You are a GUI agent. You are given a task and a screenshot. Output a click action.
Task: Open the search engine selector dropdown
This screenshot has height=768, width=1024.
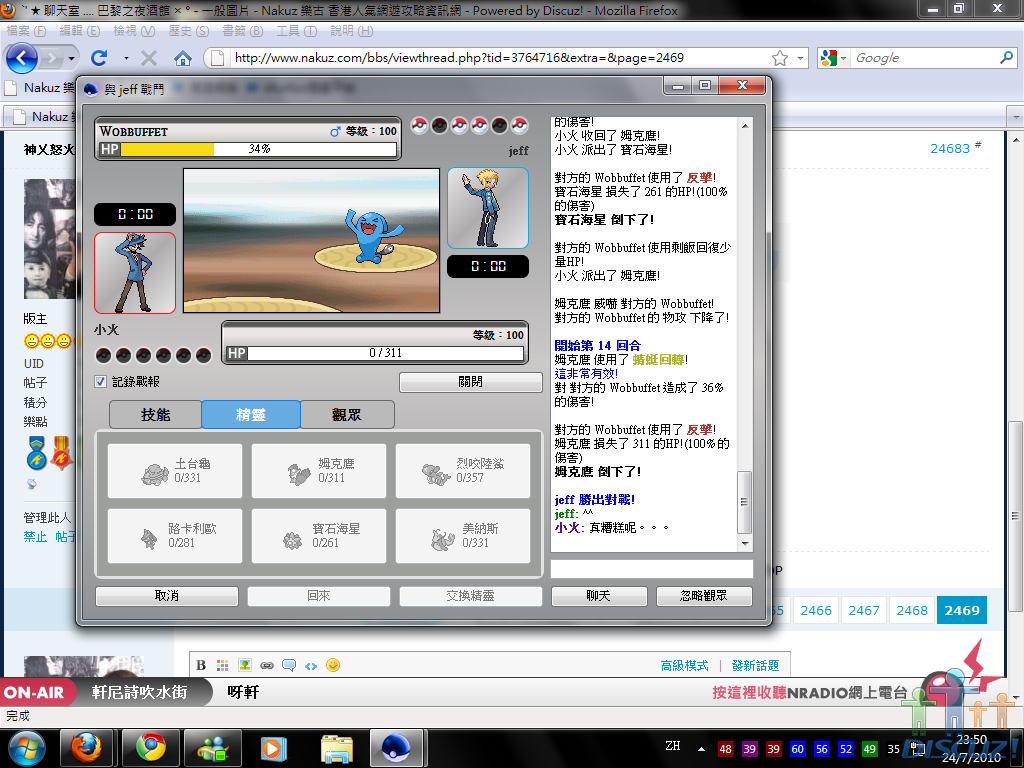point(843,58)
